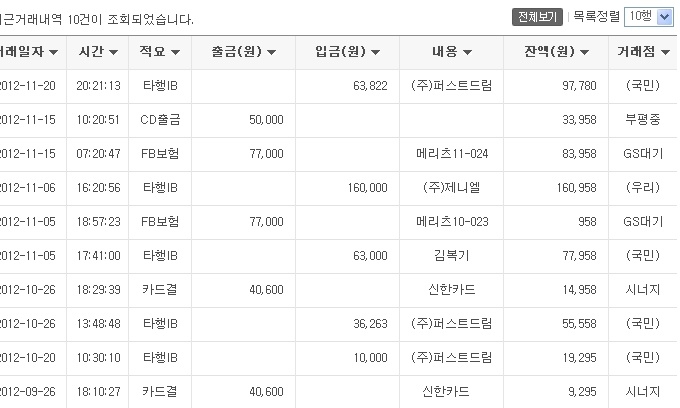Image resolution: width=680 pixels, height=408 pixels.
Task: Click the 출금(원) column header text
Action: [237, 52]
